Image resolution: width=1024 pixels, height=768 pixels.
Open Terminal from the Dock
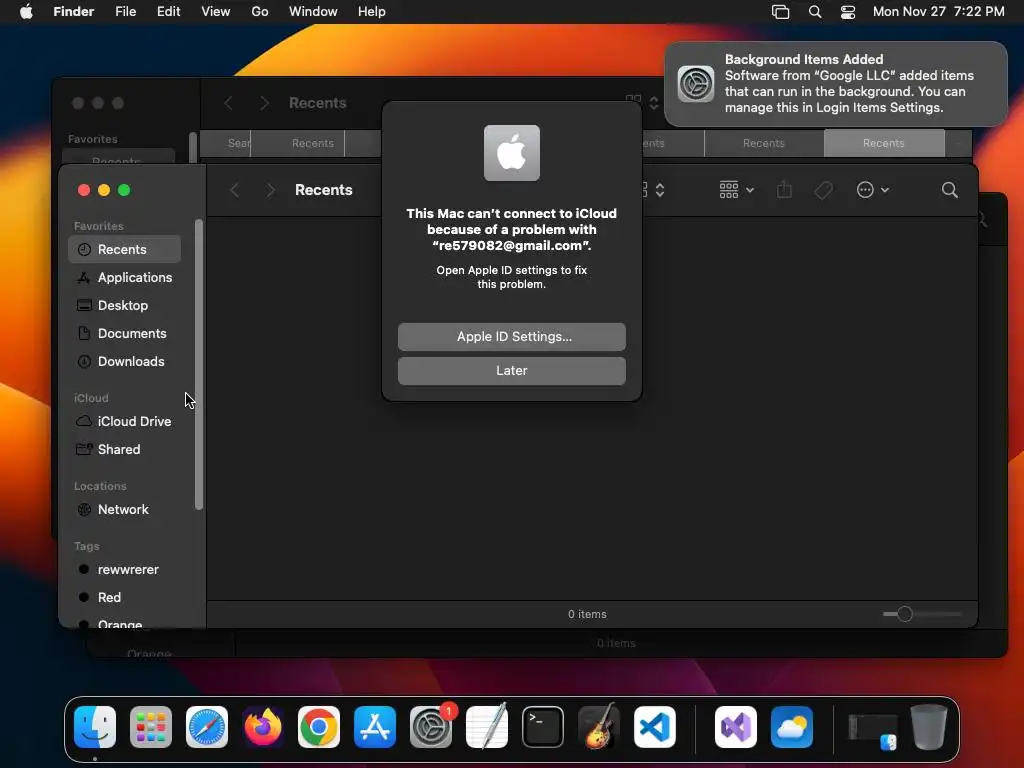543,727
